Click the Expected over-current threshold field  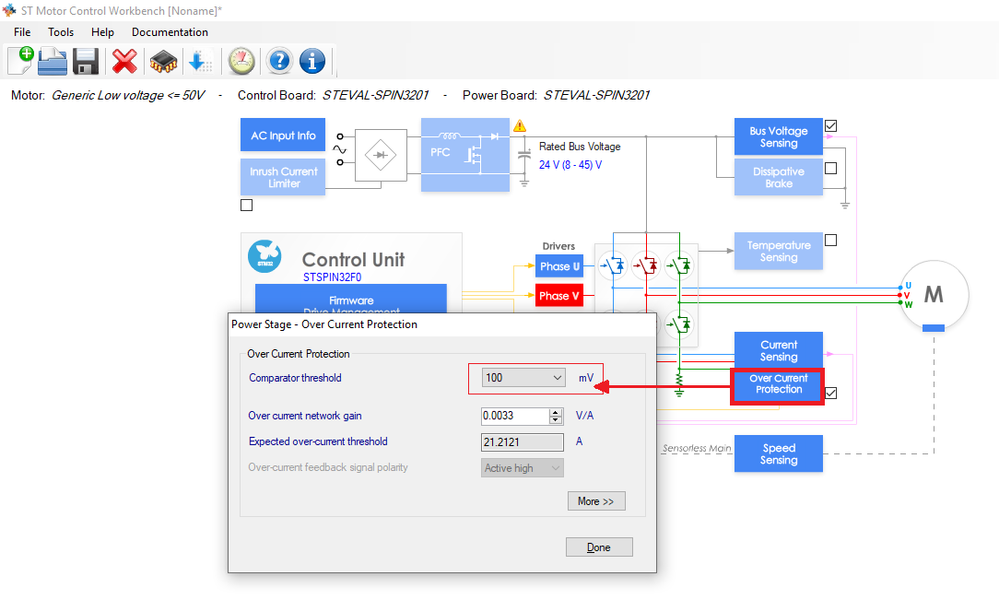(522, 442)
